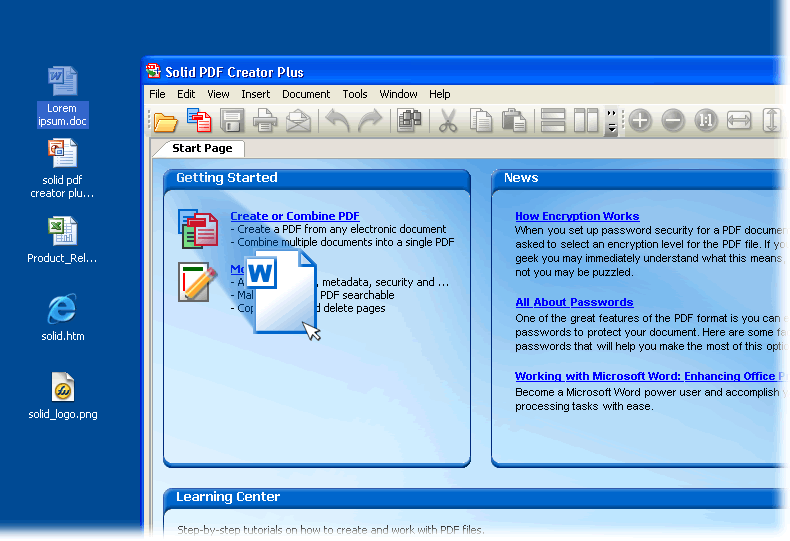Click the Create or Combine PDF documents icon
The height and width of the screenshot is (541, 790).
[x=199, y=229]
